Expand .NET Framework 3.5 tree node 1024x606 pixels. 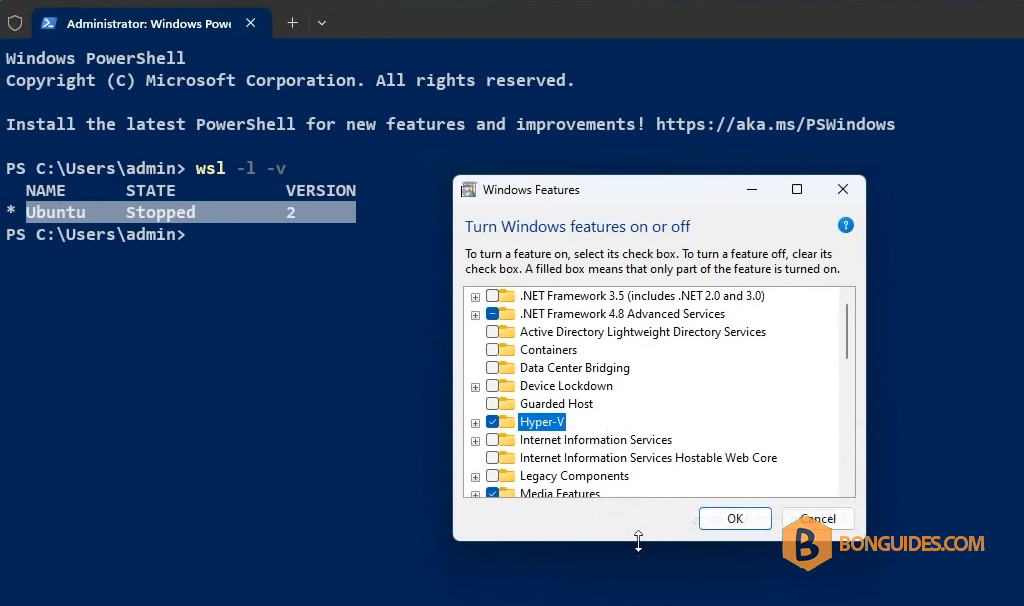pos(475,297)
